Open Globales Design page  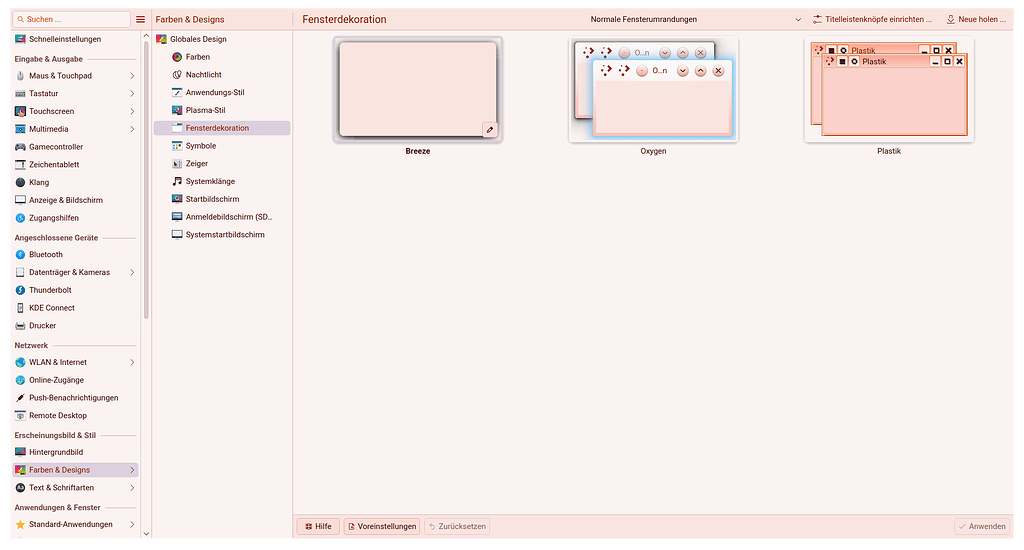coord(222,39)
